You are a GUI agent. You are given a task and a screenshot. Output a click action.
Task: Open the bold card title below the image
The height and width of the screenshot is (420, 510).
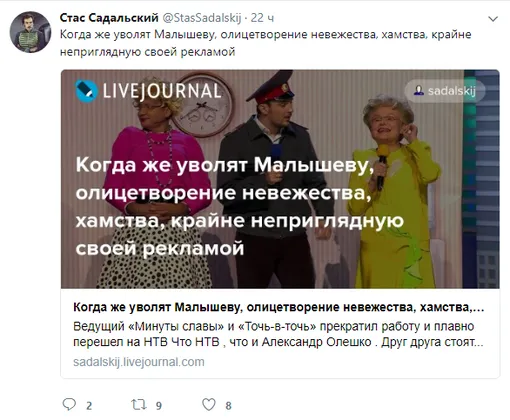(x=279, y=307)
